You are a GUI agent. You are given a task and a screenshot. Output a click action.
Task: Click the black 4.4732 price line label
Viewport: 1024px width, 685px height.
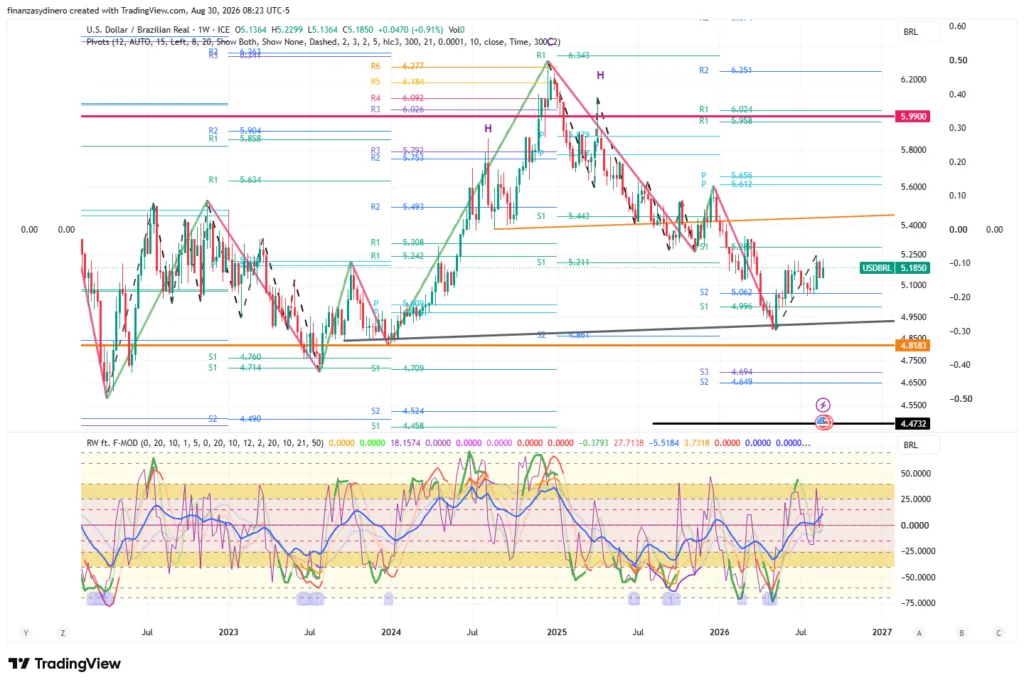pyautogui.click(x=912, y=423)
